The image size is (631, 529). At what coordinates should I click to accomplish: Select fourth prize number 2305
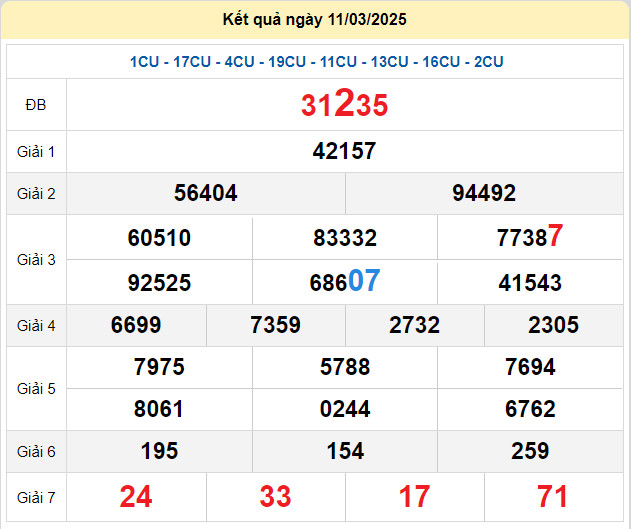554,325
